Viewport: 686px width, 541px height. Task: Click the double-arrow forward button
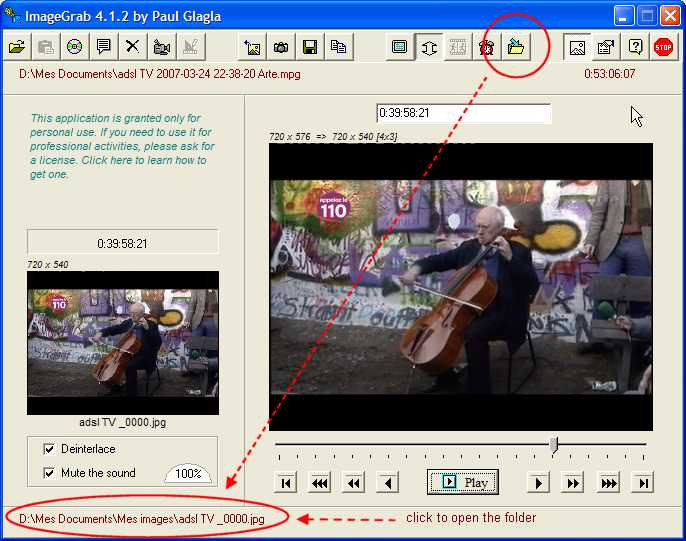[573, 483]
